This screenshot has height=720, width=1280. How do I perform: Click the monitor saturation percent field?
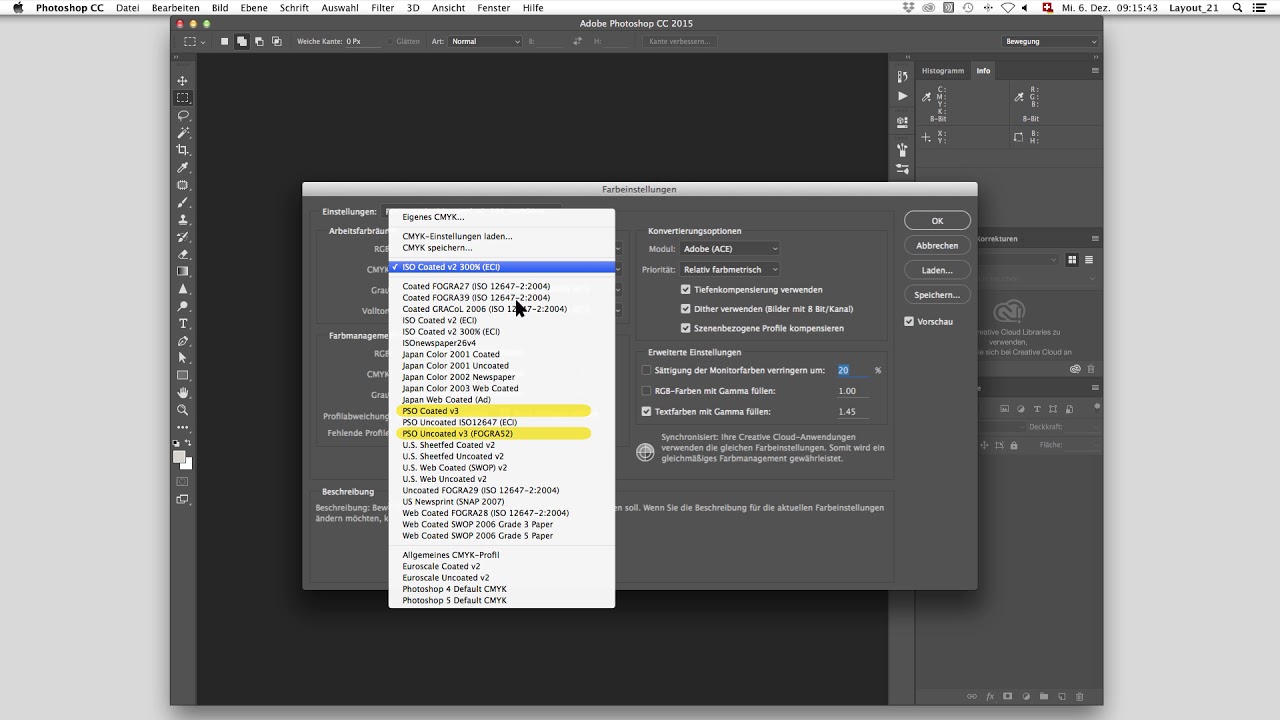point(853,370)
